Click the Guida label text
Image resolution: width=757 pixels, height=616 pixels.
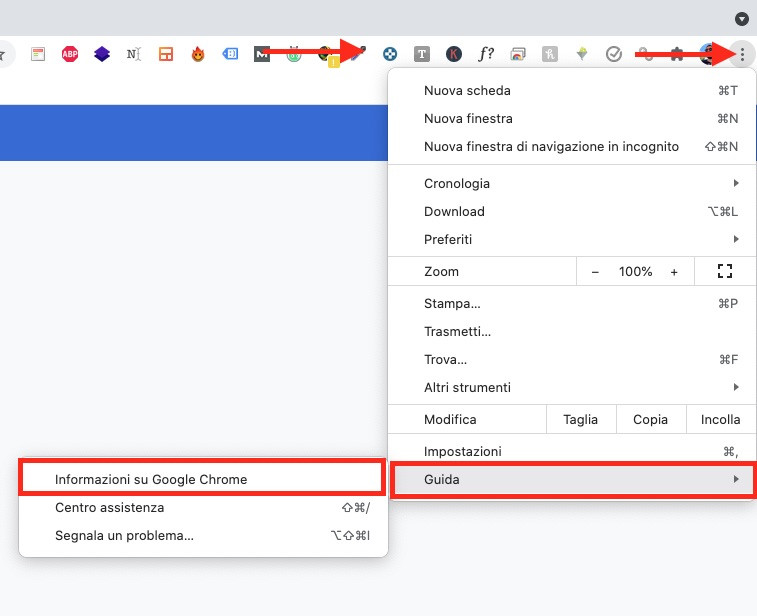442,479
